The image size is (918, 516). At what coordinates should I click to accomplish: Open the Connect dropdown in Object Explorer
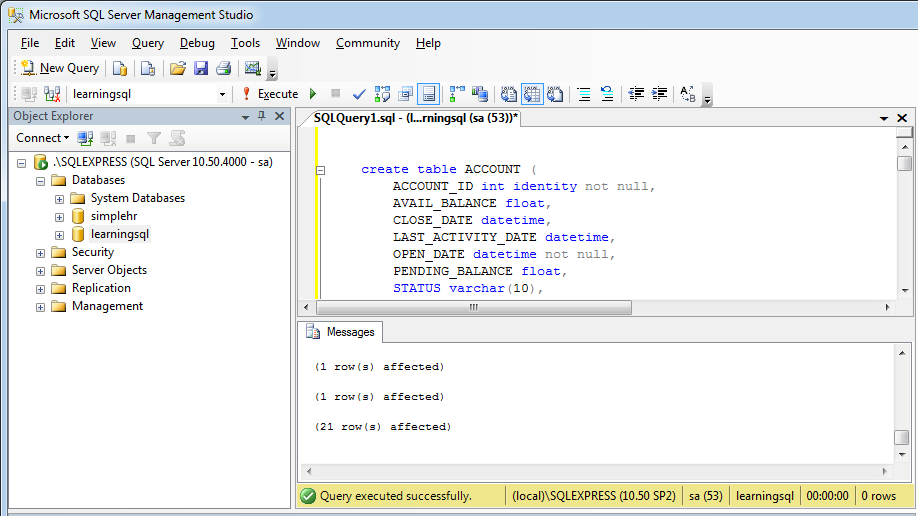click(42, 138)
